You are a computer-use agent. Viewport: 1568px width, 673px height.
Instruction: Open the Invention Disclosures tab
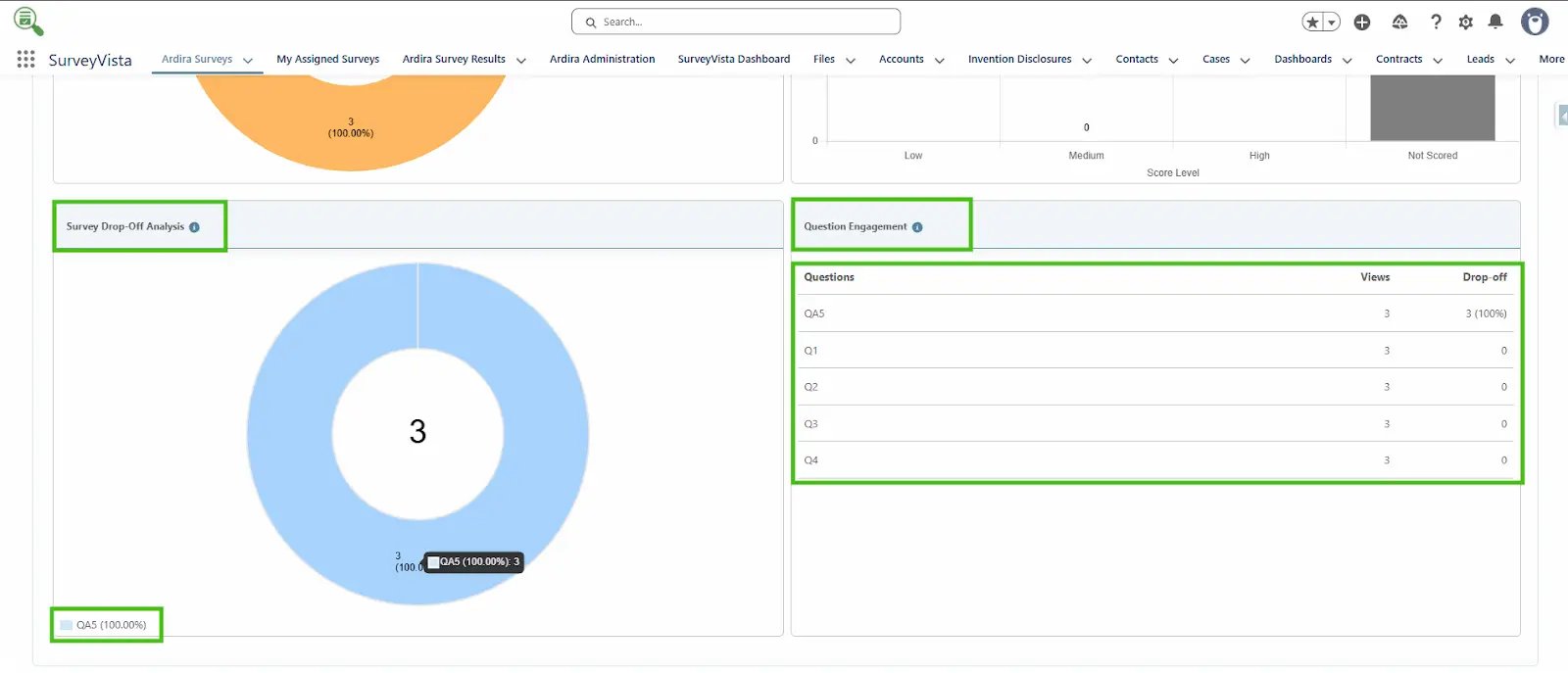pyautogui.click(x=1020, y=60)
